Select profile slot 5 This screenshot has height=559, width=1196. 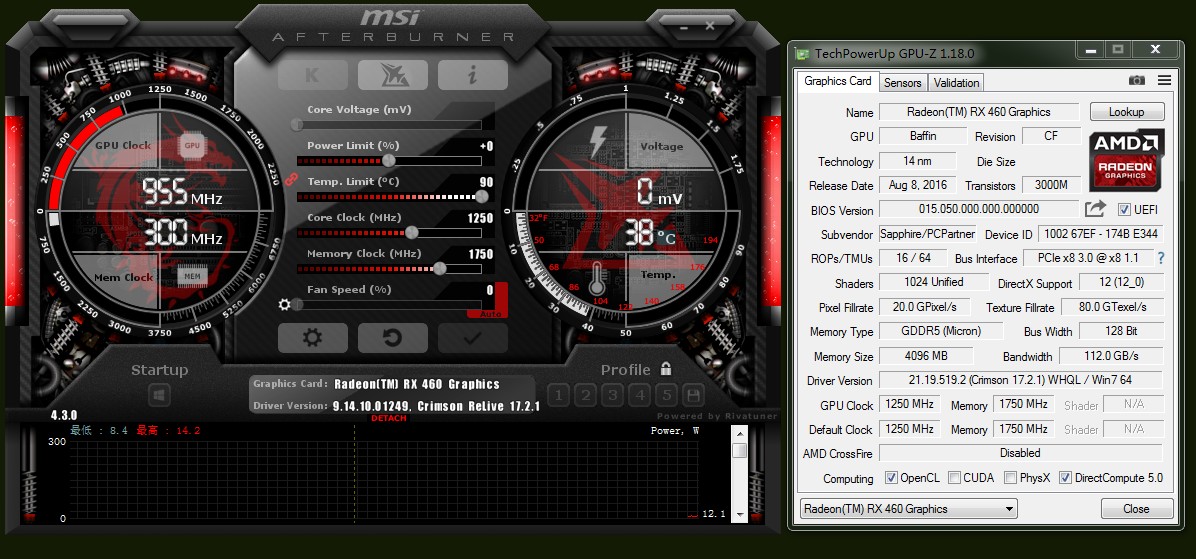[667, 395]
